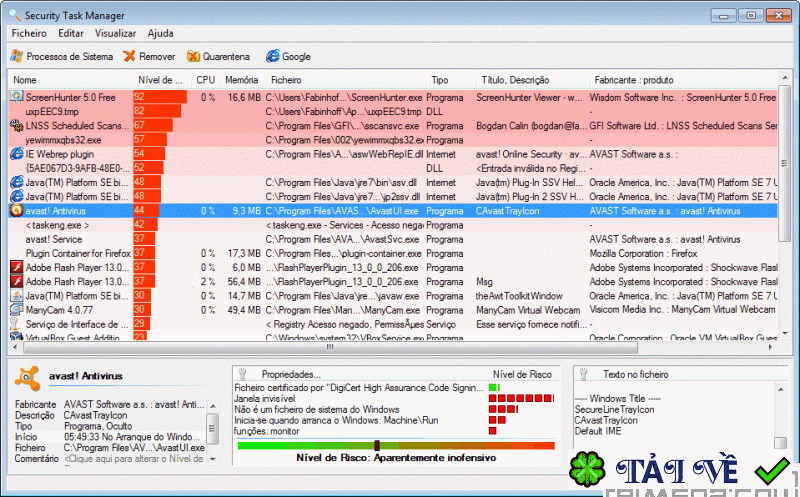
Task: Select the taskeng.exe process row
Action: click(393, 225)
